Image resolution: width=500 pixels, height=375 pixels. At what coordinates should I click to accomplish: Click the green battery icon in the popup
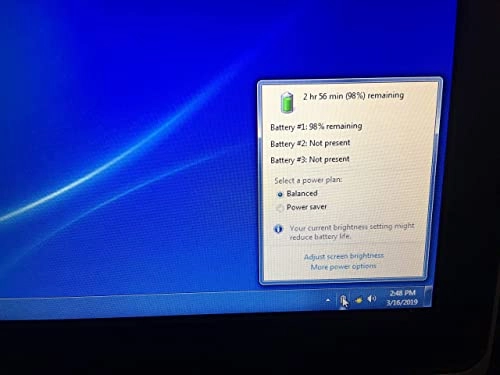point(287,102)
